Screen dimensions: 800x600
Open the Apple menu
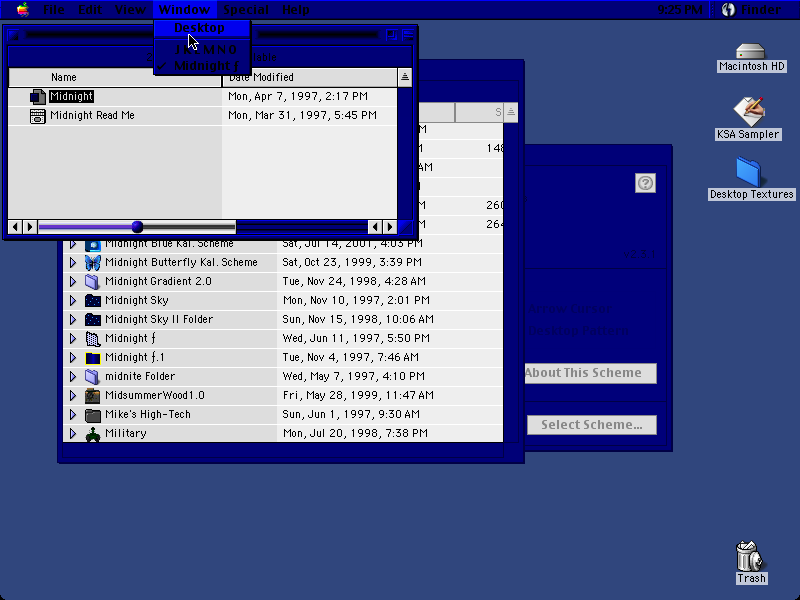(x=22, y=9)
